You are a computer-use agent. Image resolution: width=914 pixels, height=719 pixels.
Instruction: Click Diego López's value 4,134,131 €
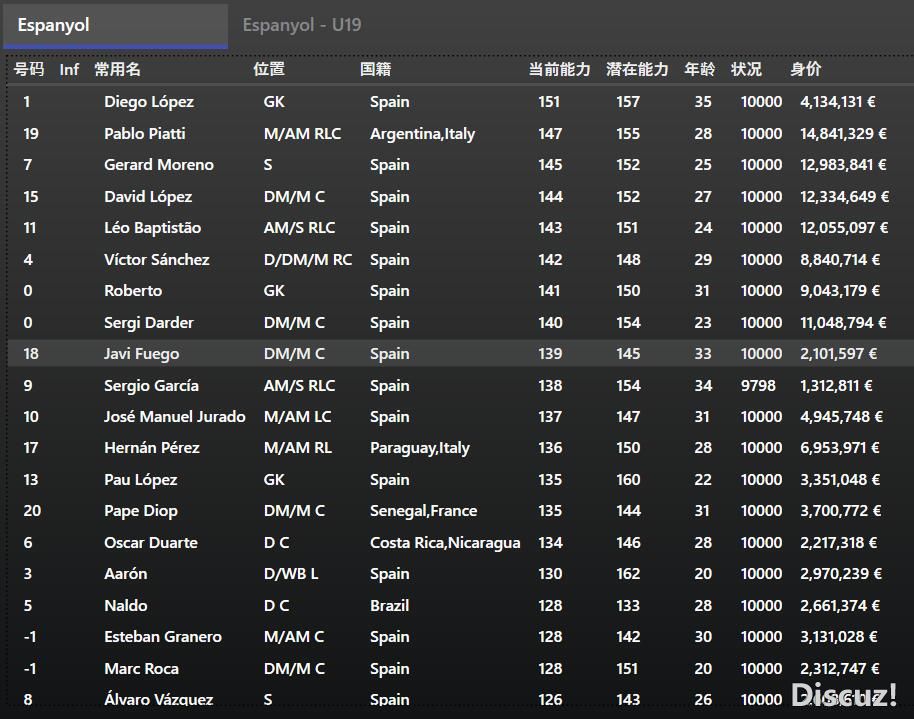[x=838, y=102]
